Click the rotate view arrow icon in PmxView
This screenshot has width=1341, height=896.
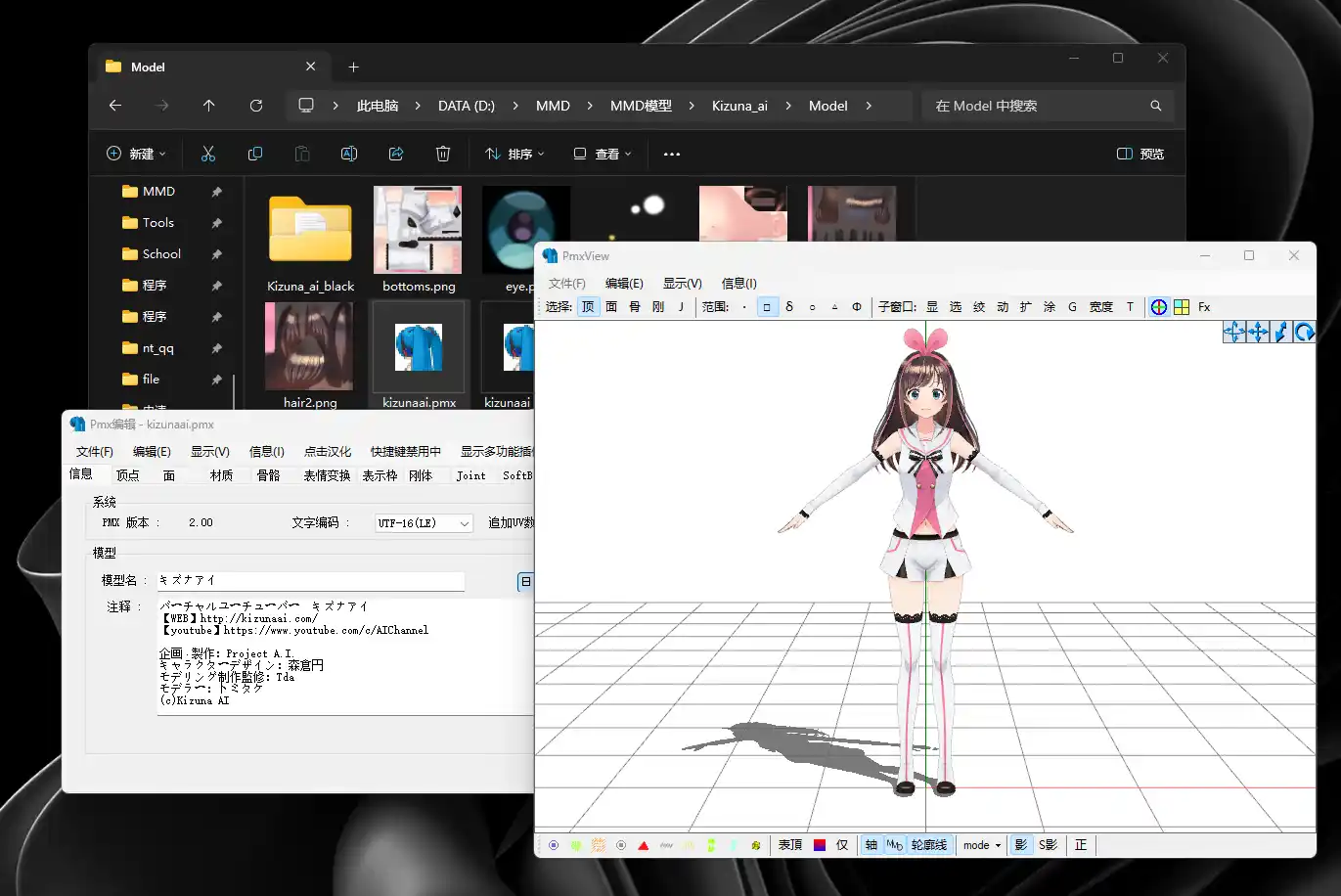pyautogui.click(x=1305, y=333)
